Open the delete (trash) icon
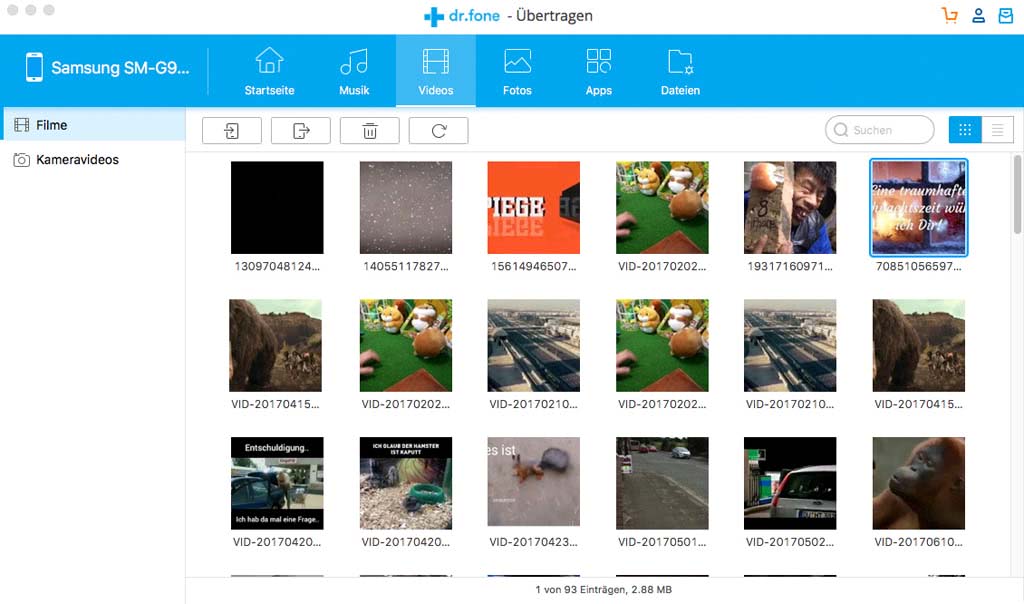The image size is (1024, 604). point(369,130)
